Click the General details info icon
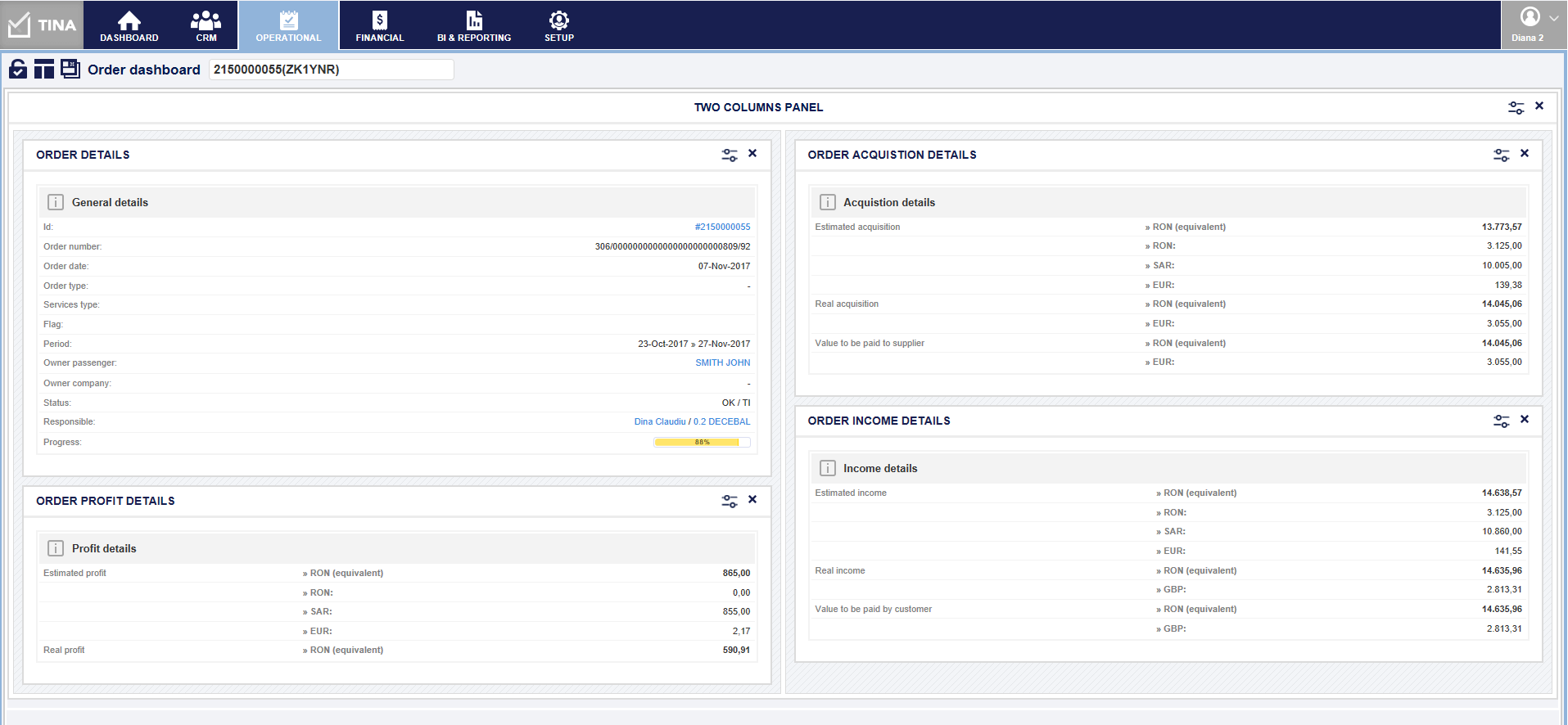 [x=56, y=202]
